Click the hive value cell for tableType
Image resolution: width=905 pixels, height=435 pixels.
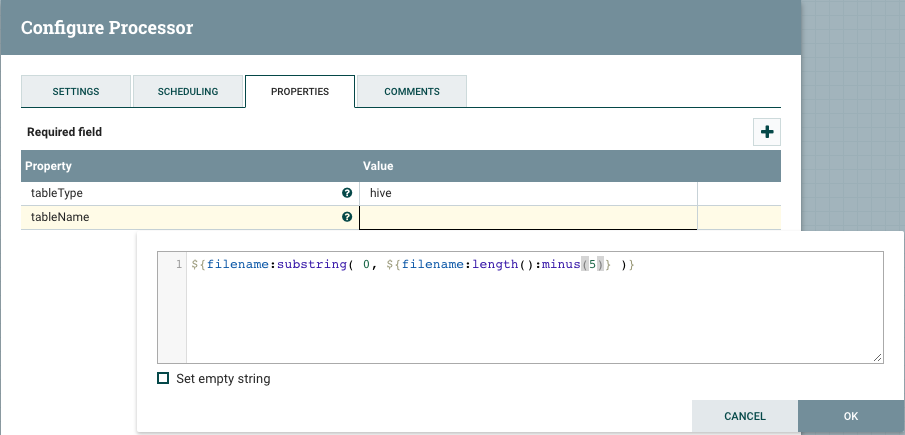pos(527,193)
